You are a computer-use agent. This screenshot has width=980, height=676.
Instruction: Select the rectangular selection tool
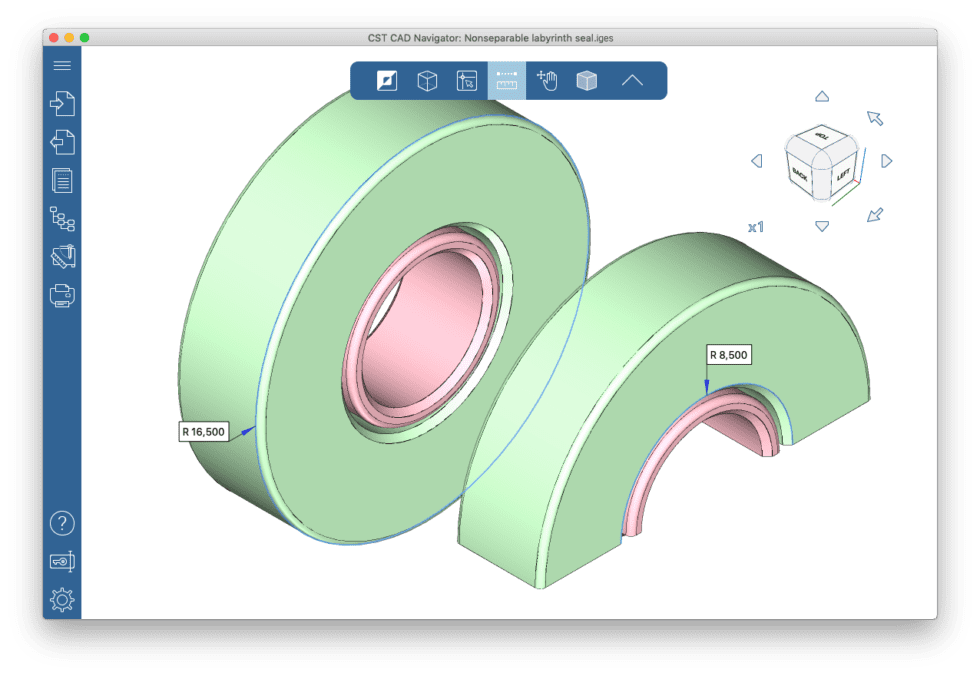pyautogui.click(x=467, y=81)
